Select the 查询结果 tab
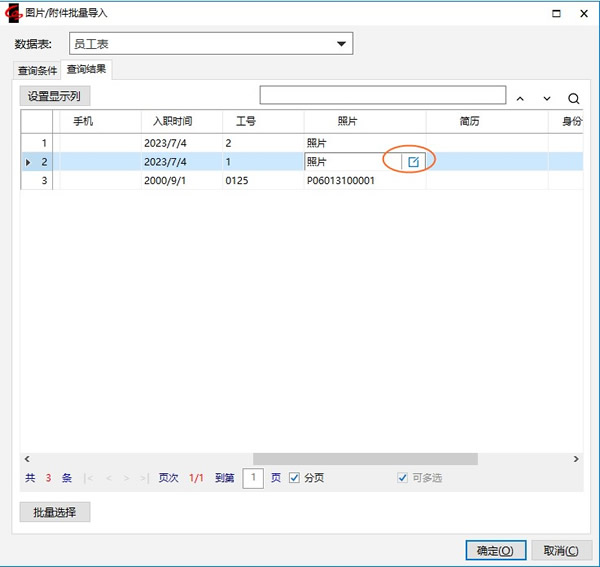Screen dimensions: 600x567 point(87,70)
